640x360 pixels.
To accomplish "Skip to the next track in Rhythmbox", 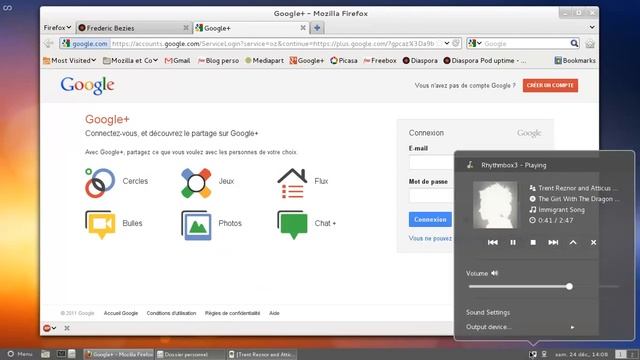I will click(553, 242).
